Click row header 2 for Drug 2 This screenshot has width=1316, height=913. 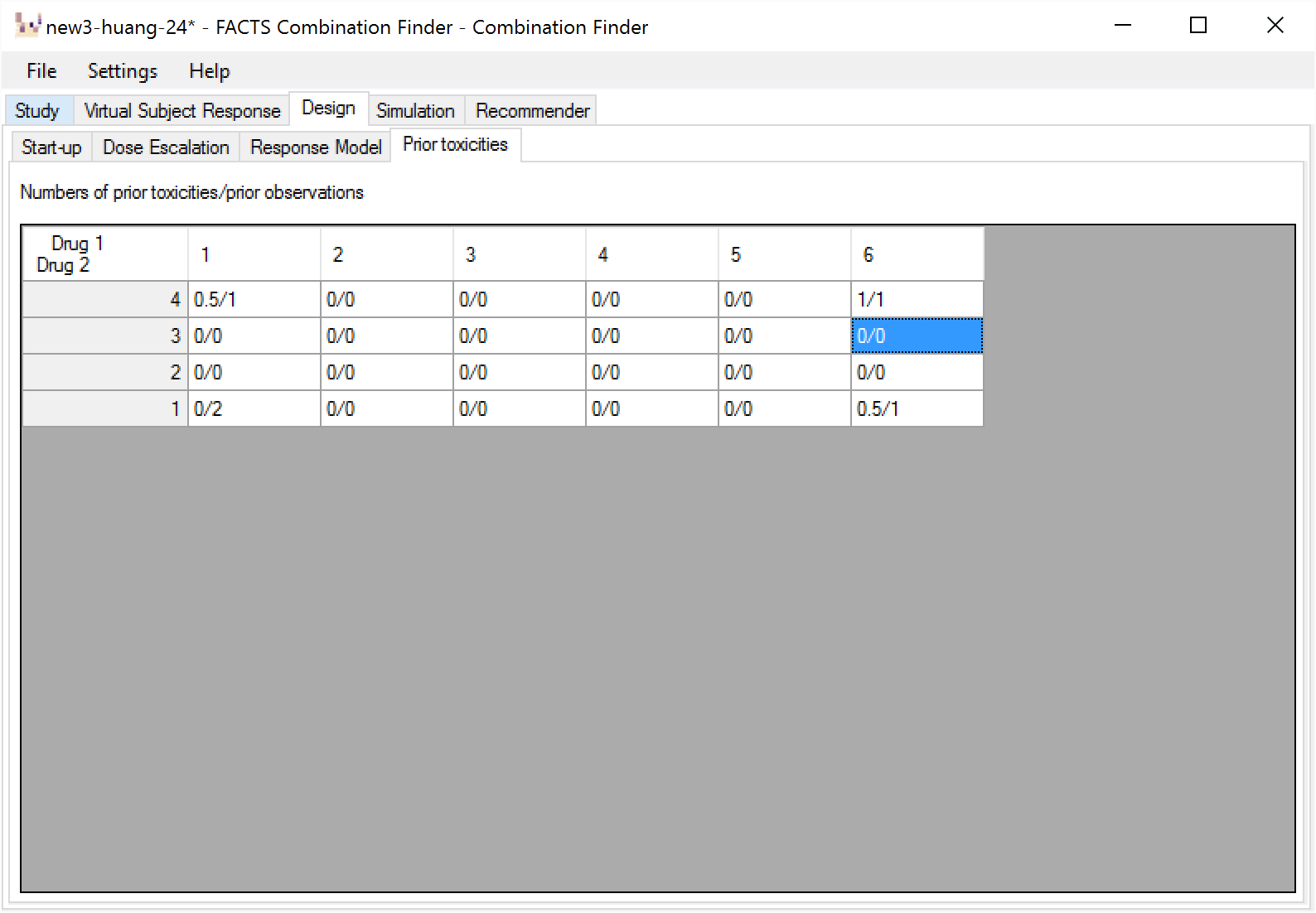(104, 372)
